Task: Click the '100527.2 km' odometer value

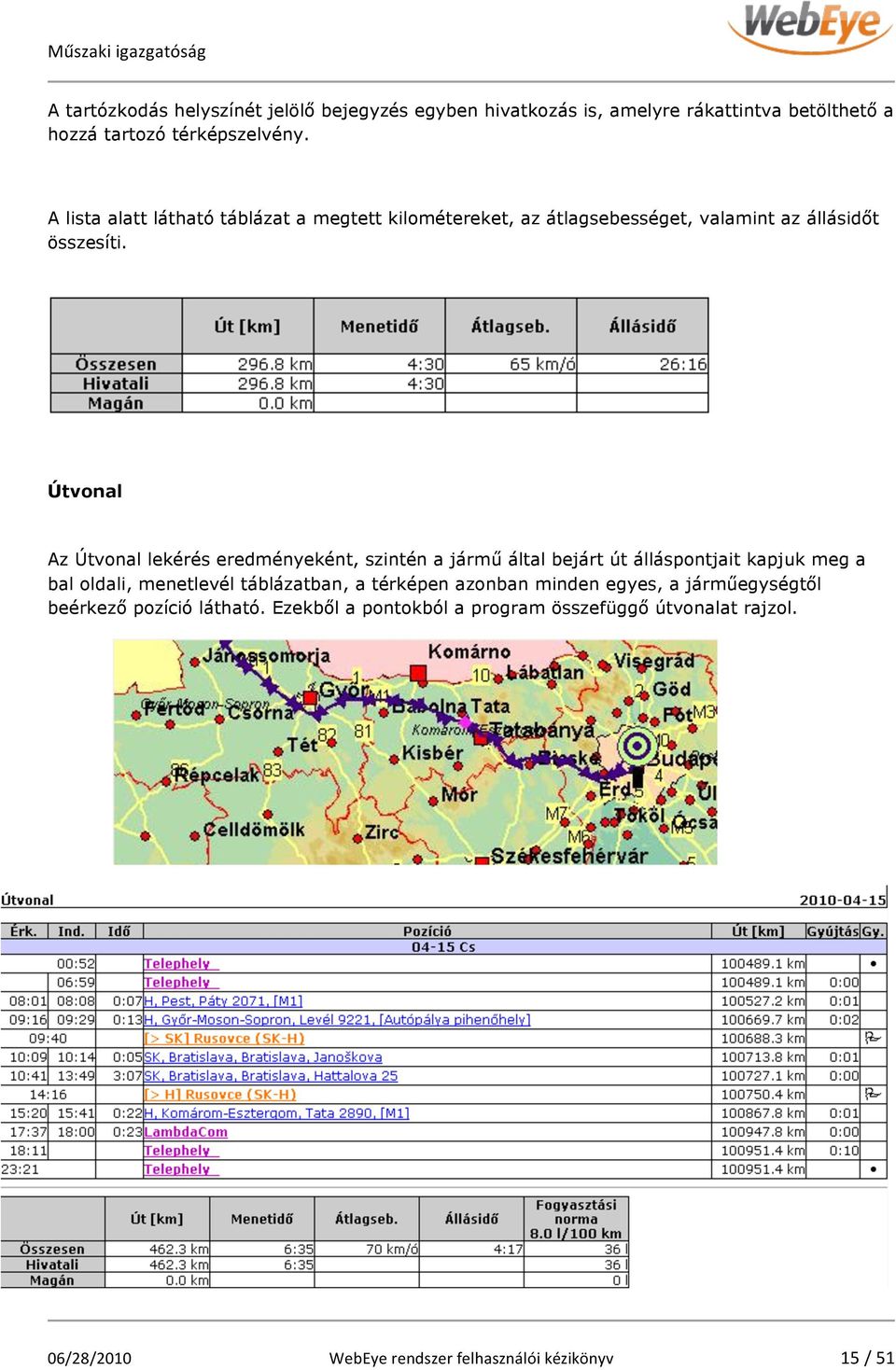Action: tap(763, 1000)
